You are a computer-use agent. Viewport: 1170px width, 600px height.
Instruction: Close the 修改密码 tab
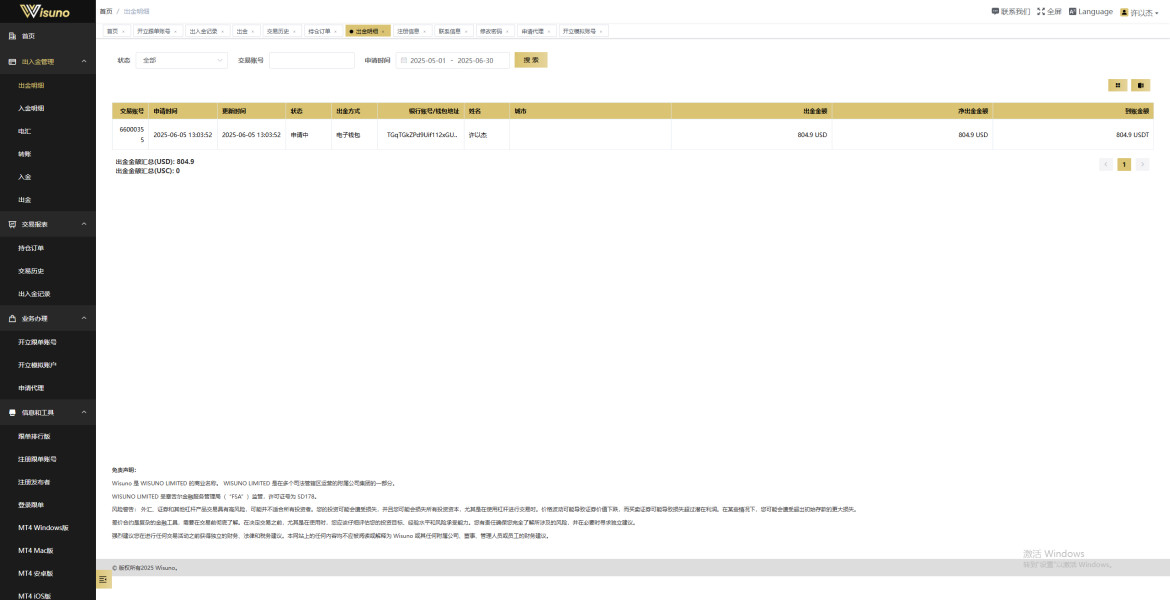point(507,31)
